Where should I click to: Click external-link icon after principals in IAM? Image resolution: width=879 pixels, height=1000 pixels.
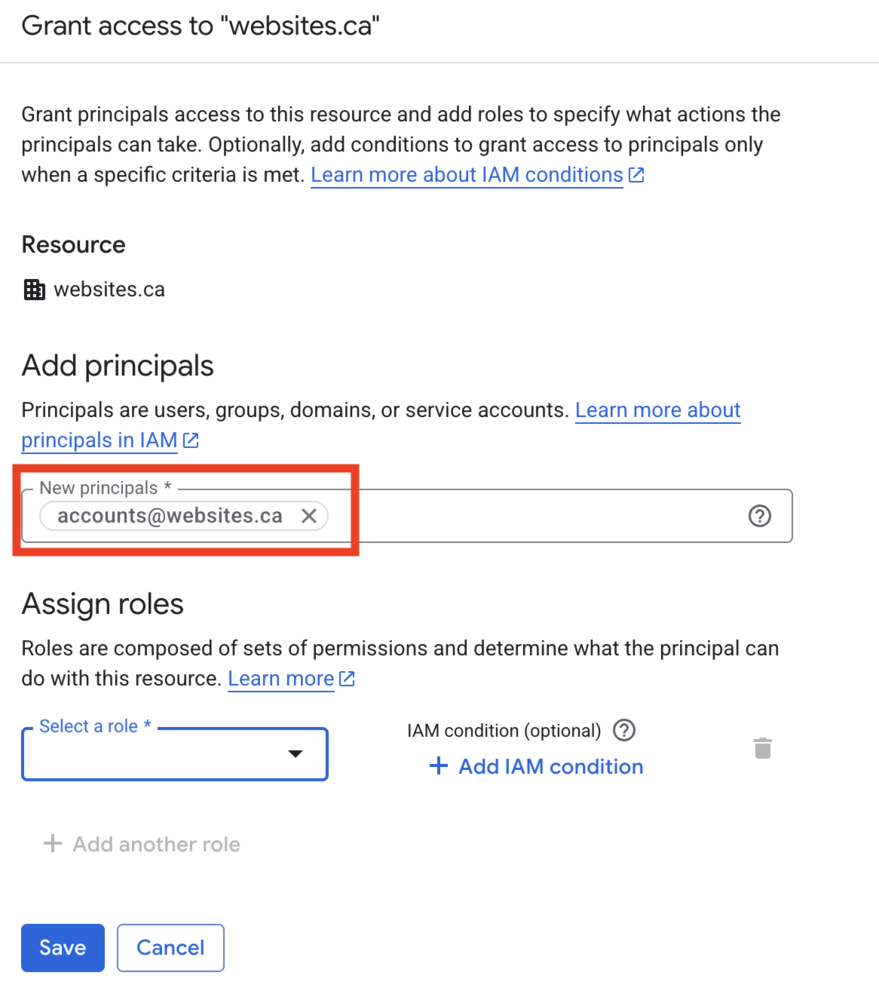tap(191, 440)
